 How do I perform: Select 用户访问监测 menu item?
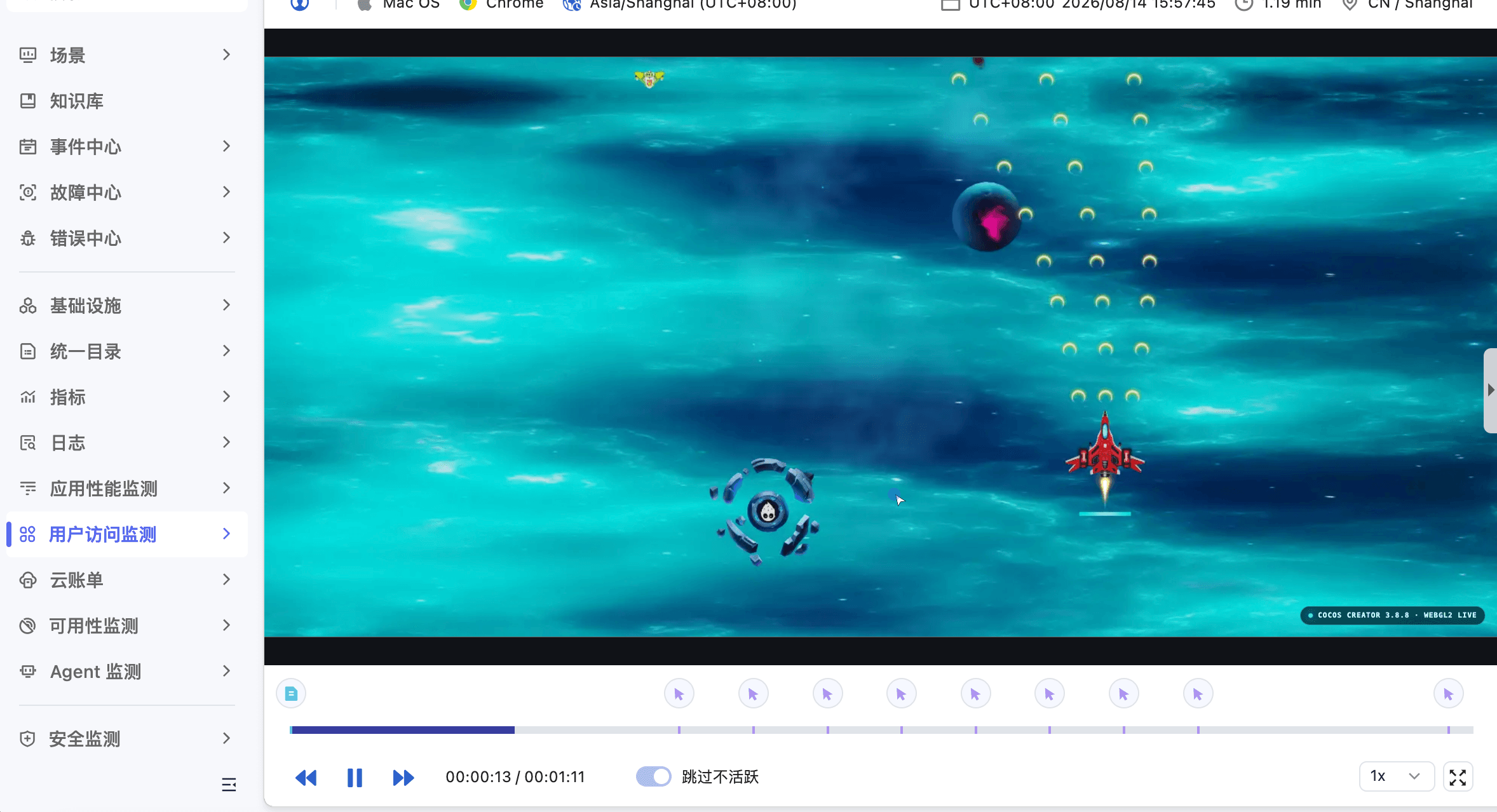pyautogui.click(x=127, y=534)
